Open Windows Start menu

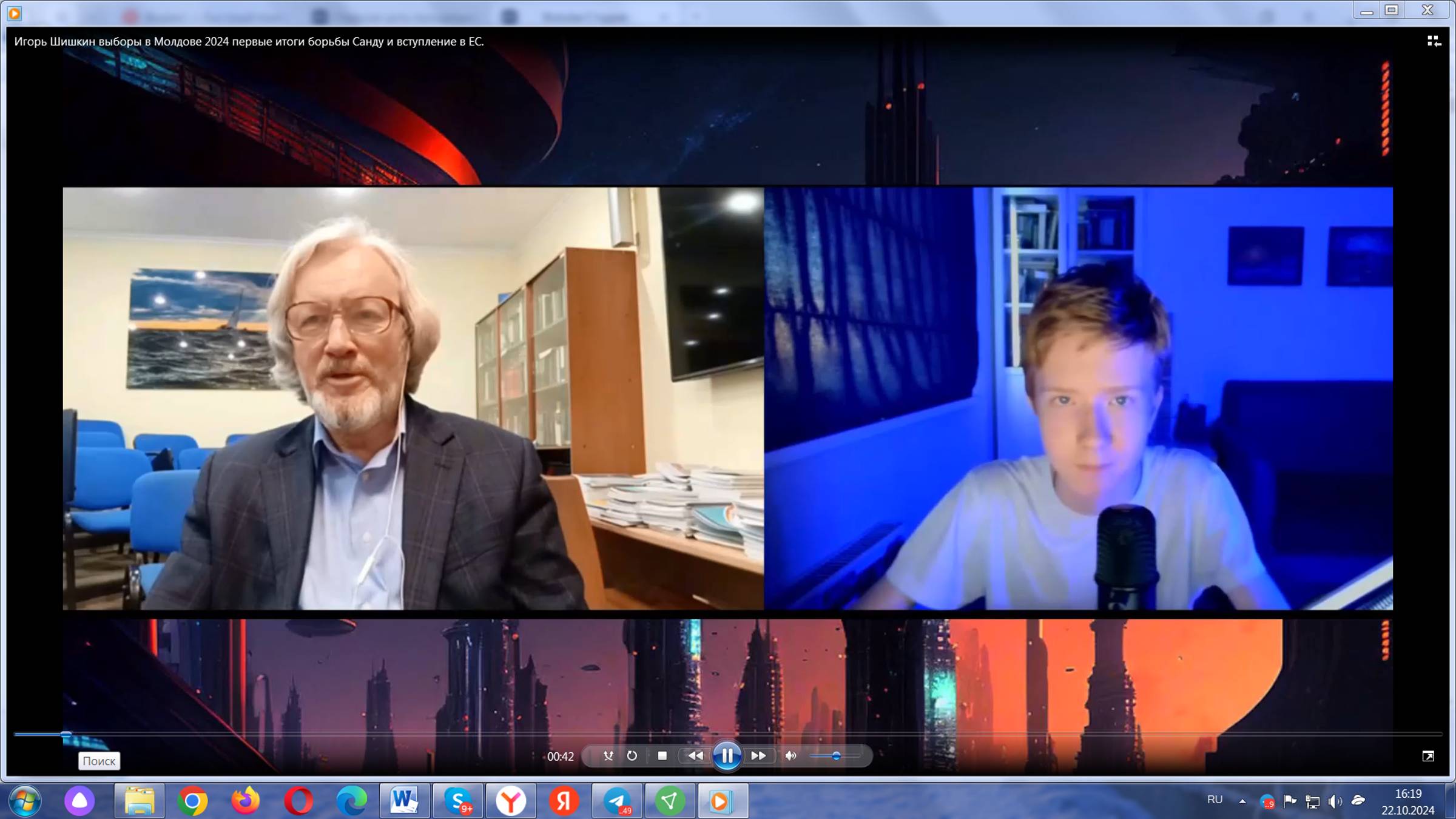25,801
